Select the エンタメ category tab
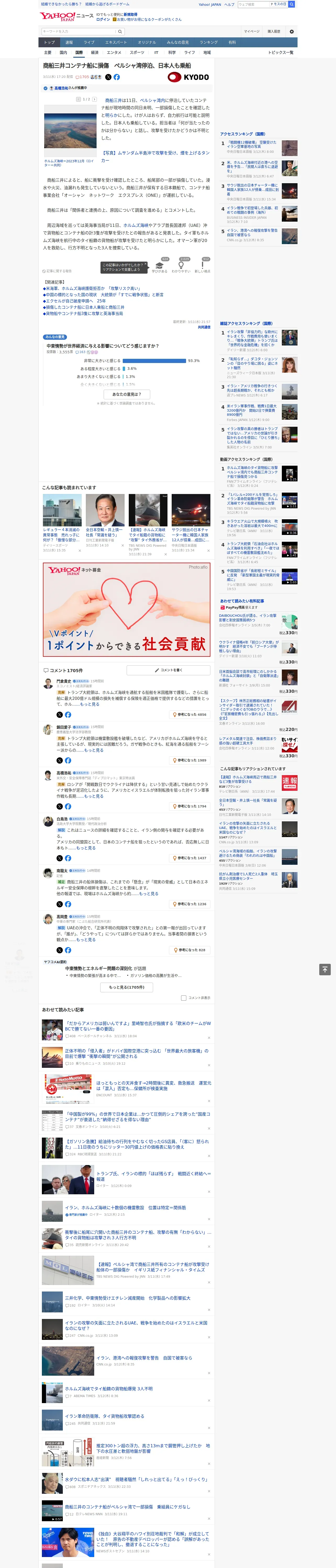 114,52
